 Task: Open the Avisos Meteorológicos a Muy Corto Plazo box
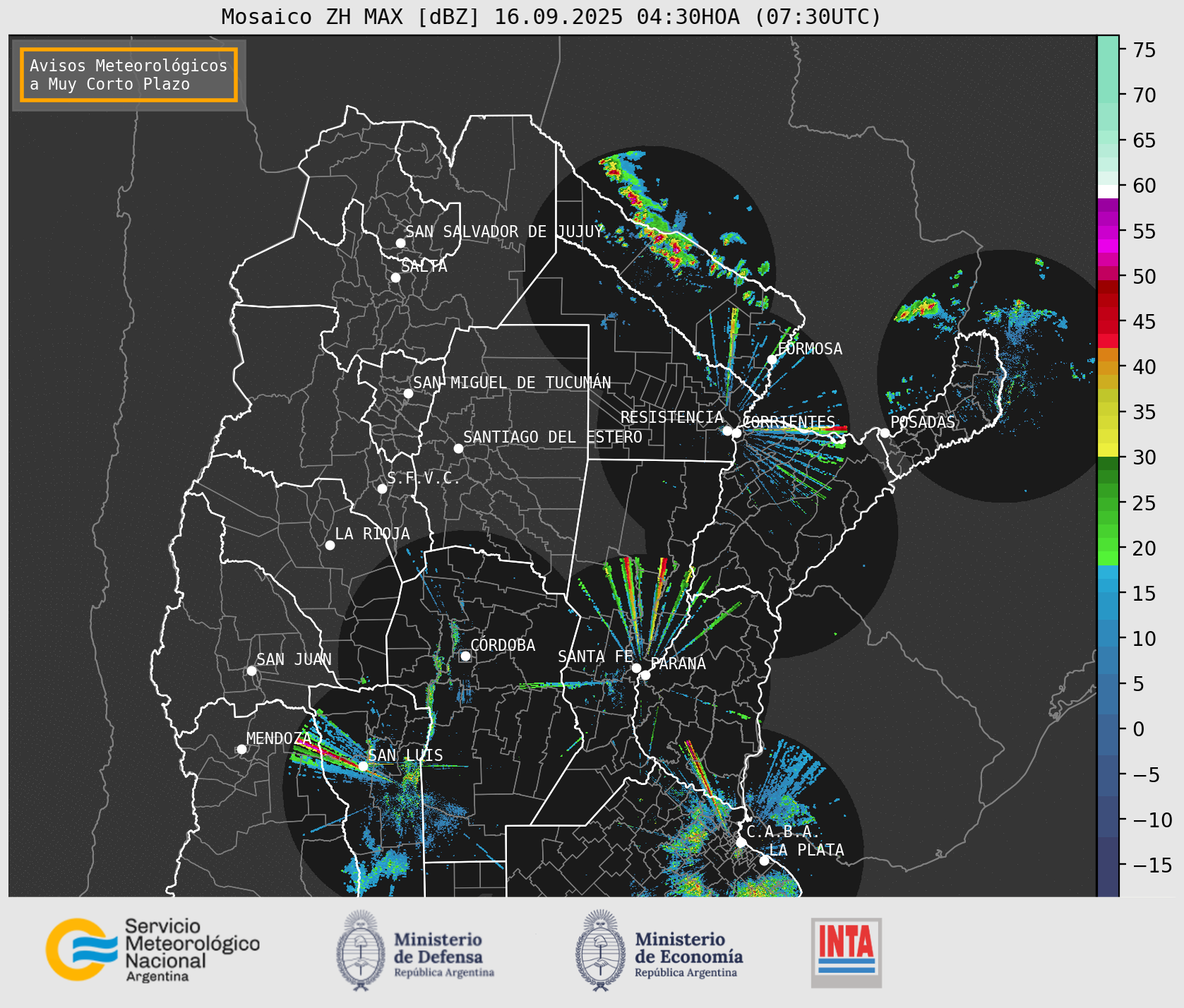tap(128, 75)
